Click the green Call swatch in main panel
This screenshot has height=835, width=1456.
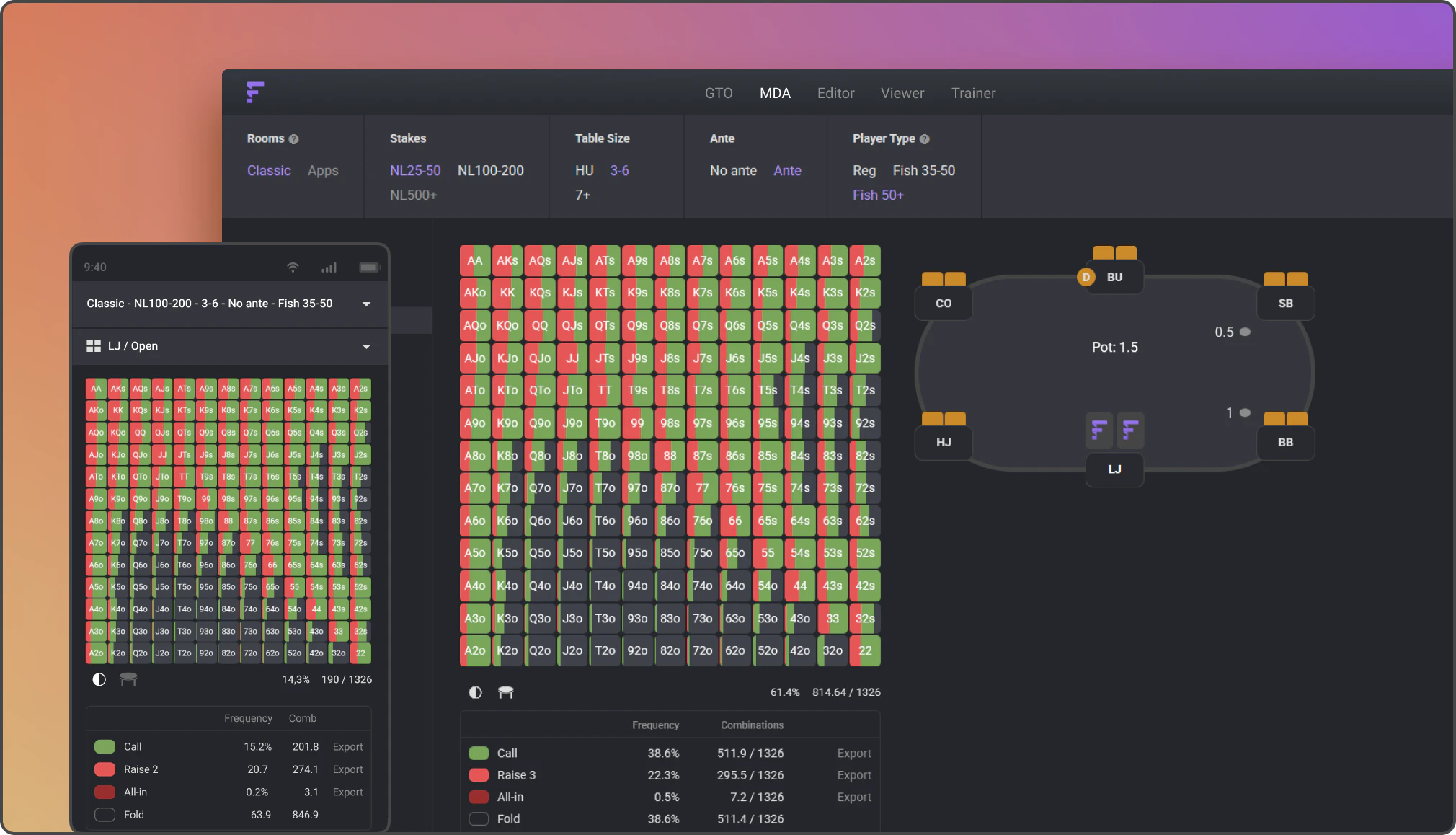[x=479, y=754]
